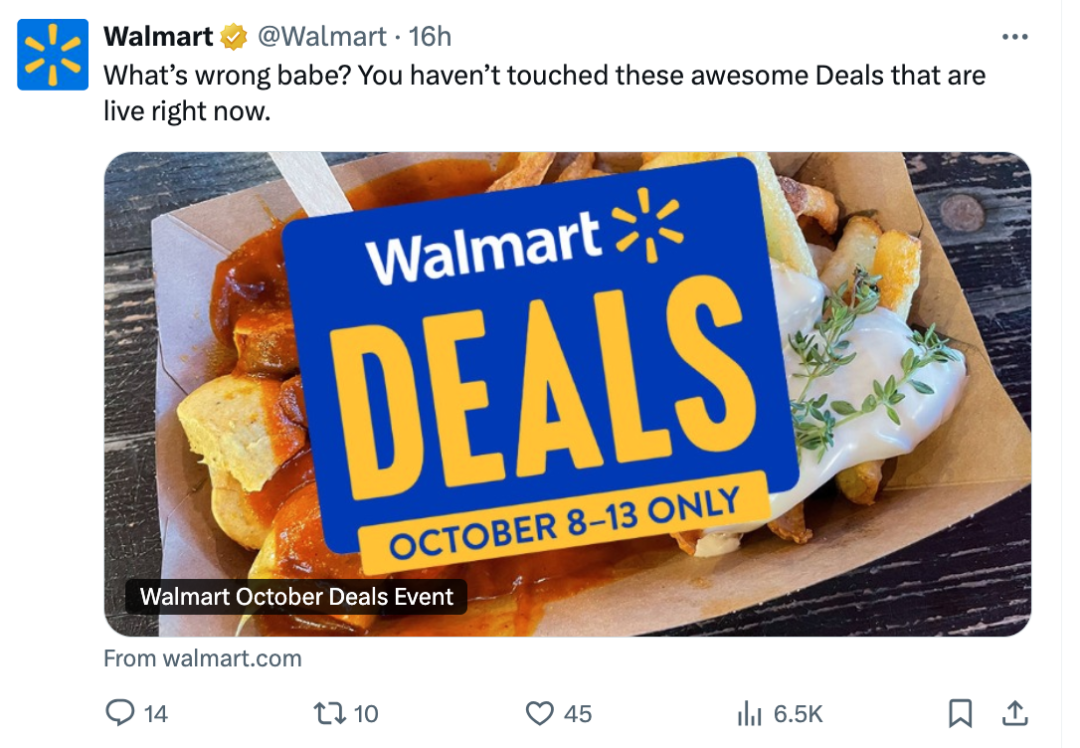Image resolution: width=1080 pixels, height=748 pixels.
Task: Like the post with the heart icon
Action: [539, 714]
